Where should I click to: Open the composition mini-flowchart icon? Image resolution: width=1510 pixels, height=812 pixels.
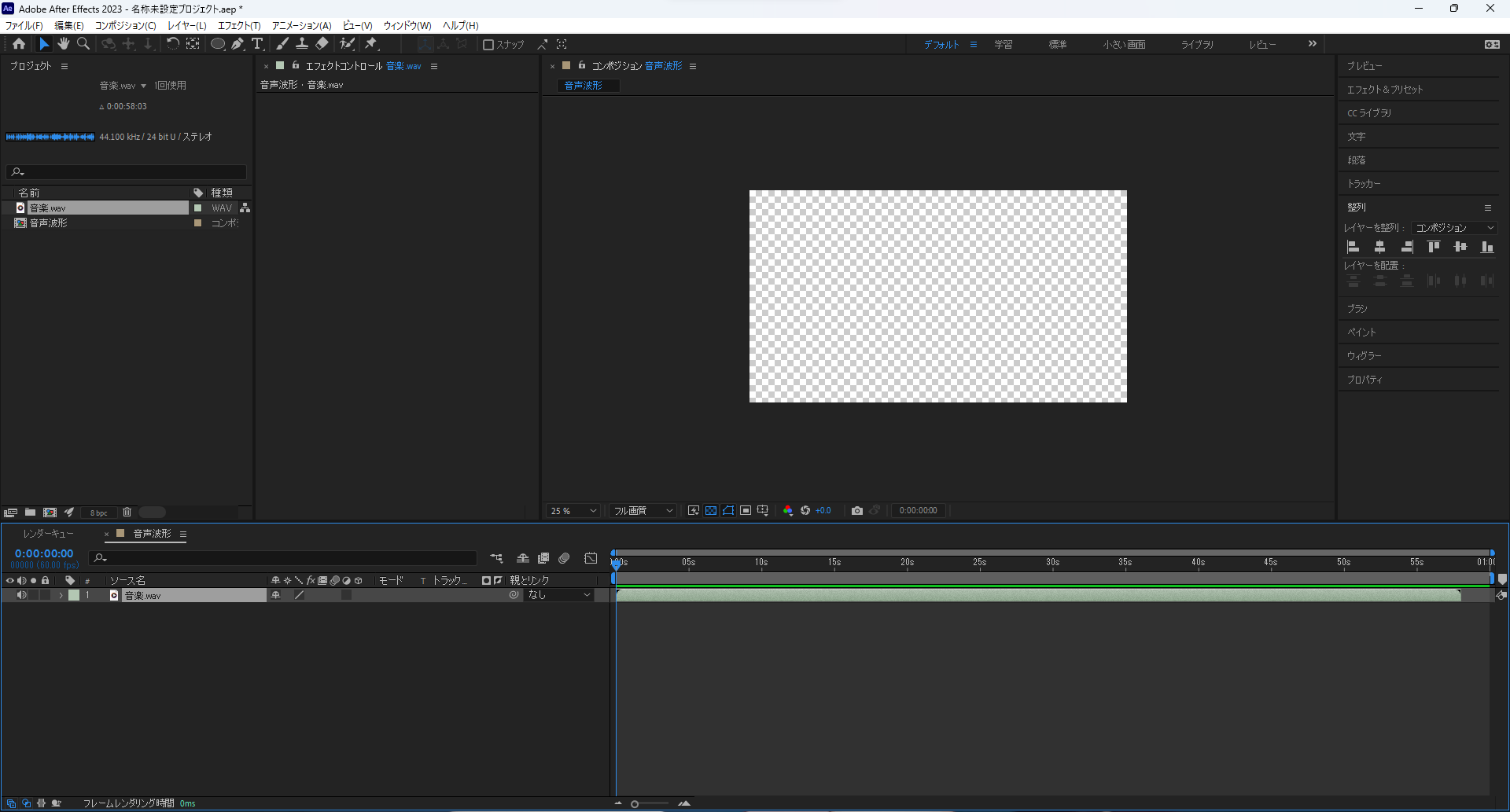point(496,558)
